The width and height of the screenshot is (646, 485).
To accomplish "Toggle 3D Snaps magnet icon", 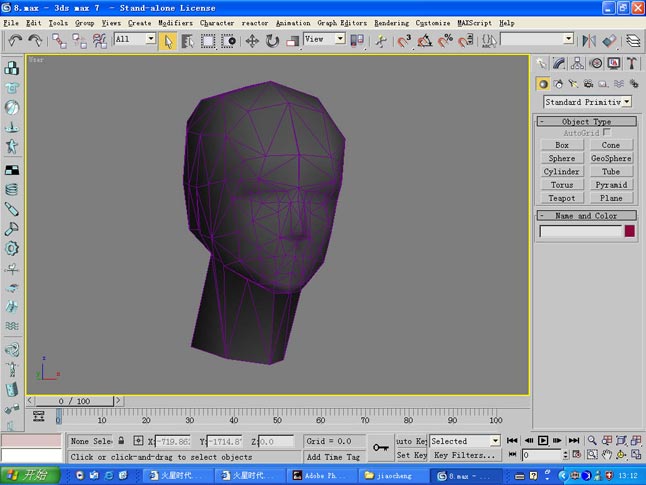I will pos(404,40).
